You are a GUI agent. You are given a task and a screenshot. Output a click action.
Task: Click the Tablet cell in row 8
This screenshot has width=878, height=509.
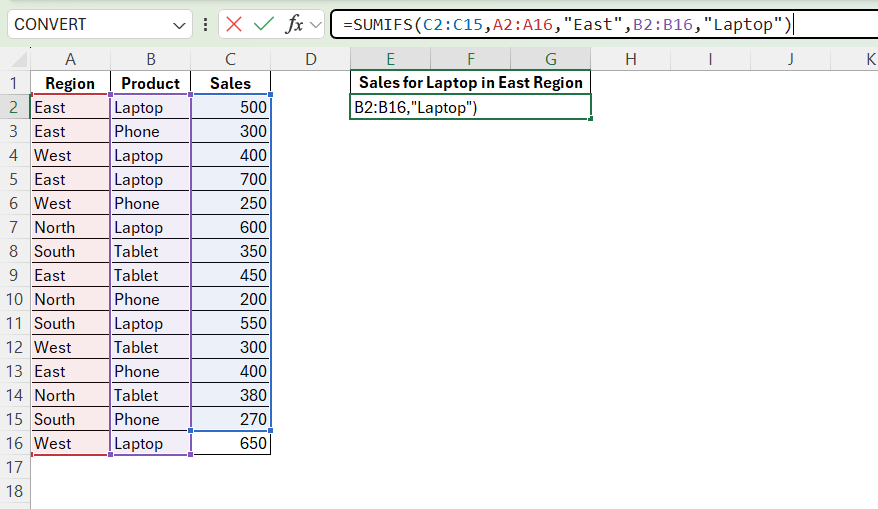150,251
